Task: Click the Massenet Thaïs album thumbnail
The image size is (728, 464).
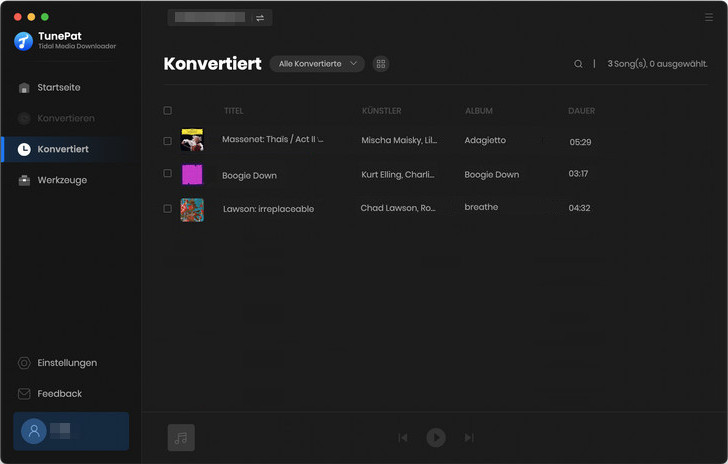Action: point(192,141)
